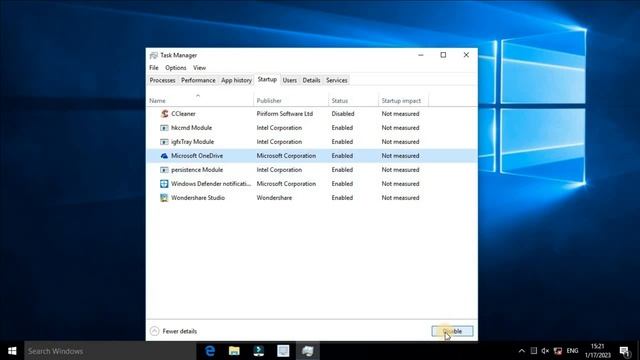Open the volume control in the system tray
Image resolution: width=640 pixels, height=360 pixels.
tap(545, 351)
